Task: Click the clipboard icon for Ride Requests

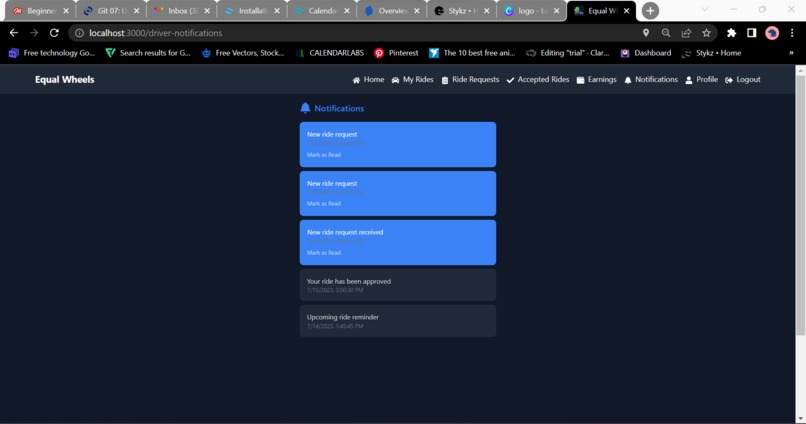Action: (445, 80)
